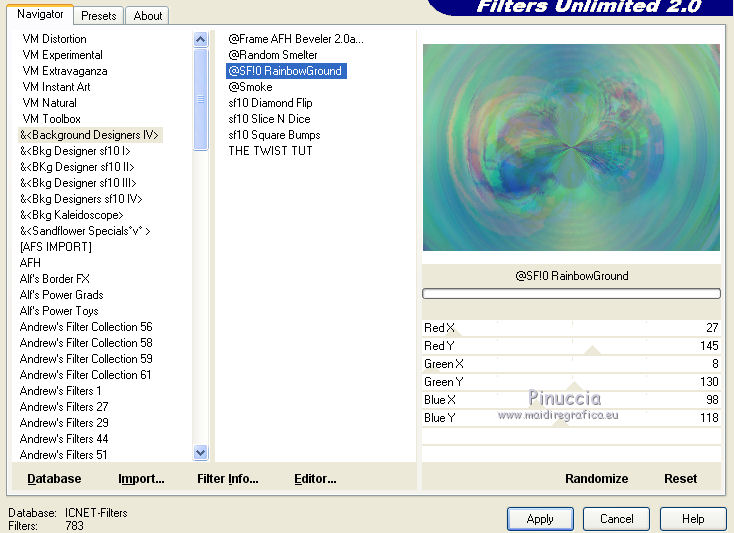Switch to the Navigator tab
The height and width of the screenshot is (533, 734).
(40, 15)
